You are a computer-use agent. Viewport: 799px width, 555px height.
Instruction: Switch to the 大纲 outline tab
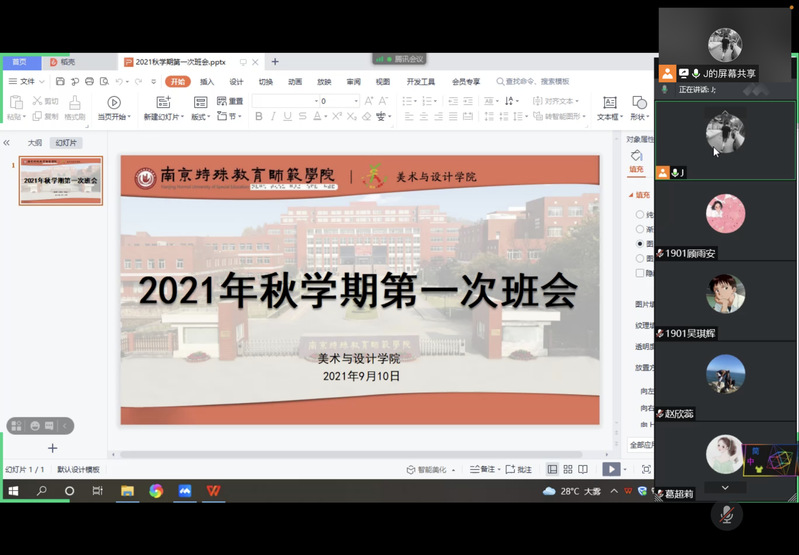35,143
